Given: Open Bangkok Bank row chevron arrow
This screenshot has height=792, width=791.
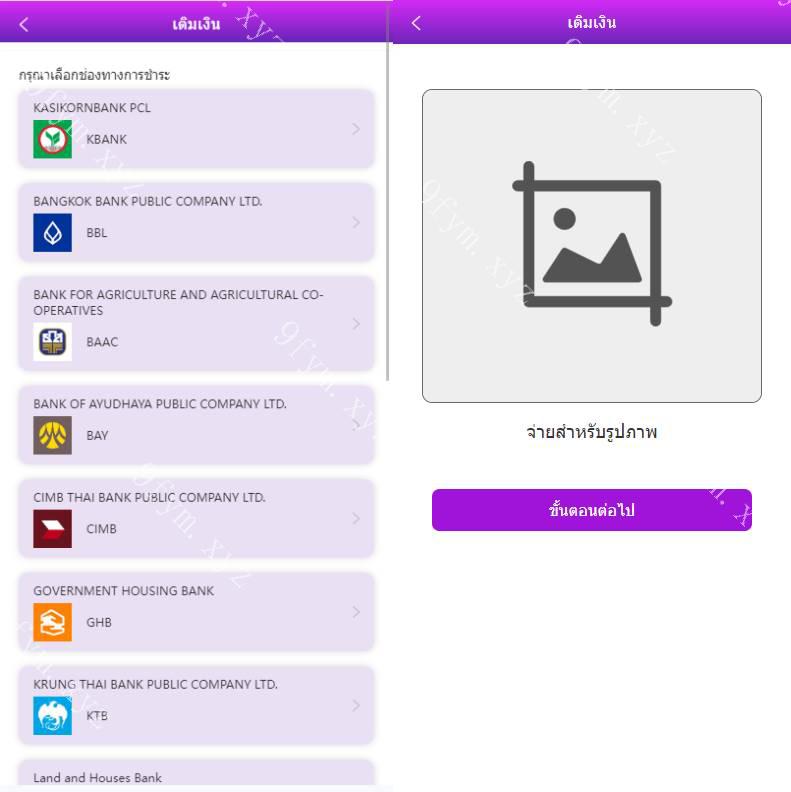Looking at the screenshot, I should tap(356, 222).
